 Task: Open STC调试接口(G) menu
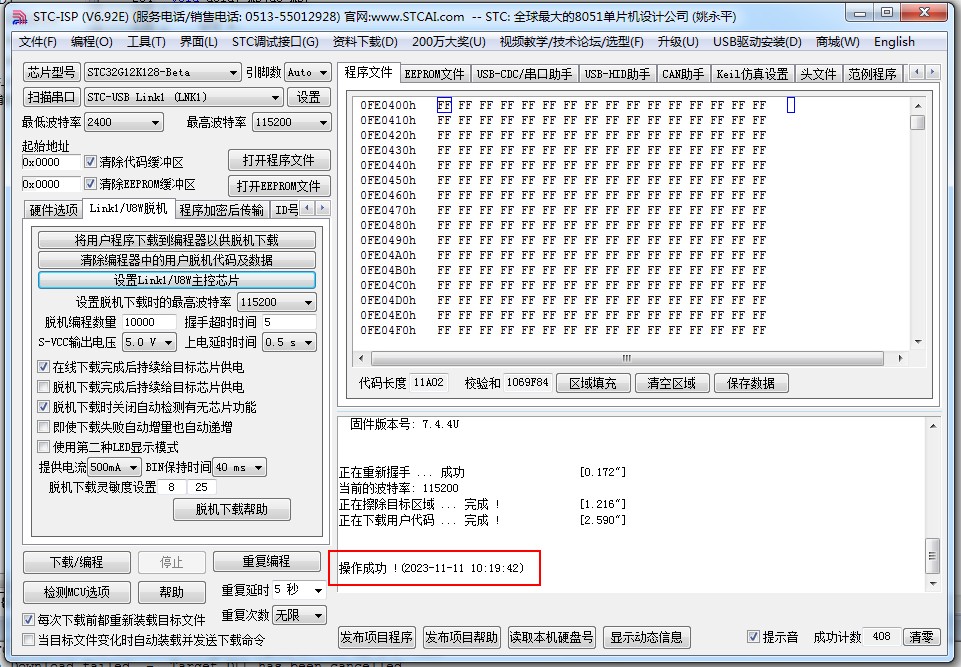coord(275,42)
